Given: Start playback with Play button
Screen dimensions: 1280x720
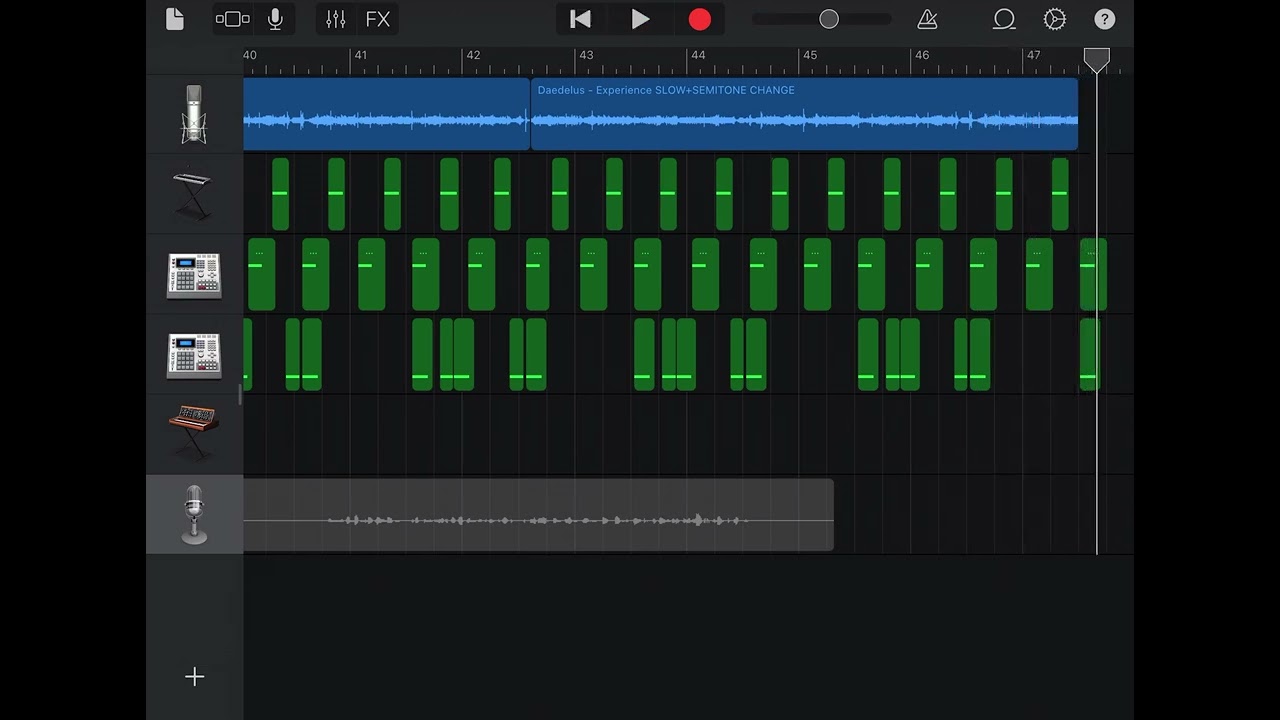Looking at the screenshot, I should [x=640, y=19].
